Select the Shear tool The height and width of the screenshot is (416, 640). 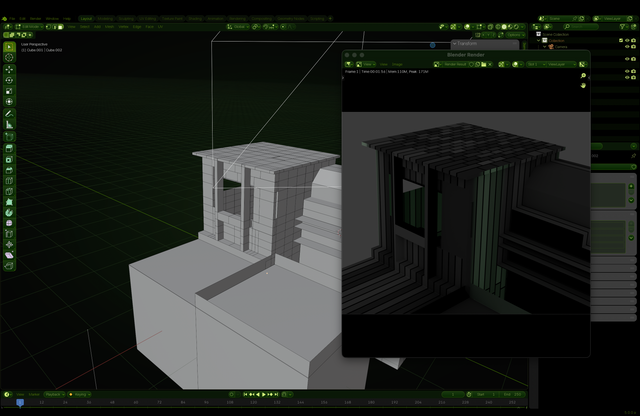[x=9, y=255]
